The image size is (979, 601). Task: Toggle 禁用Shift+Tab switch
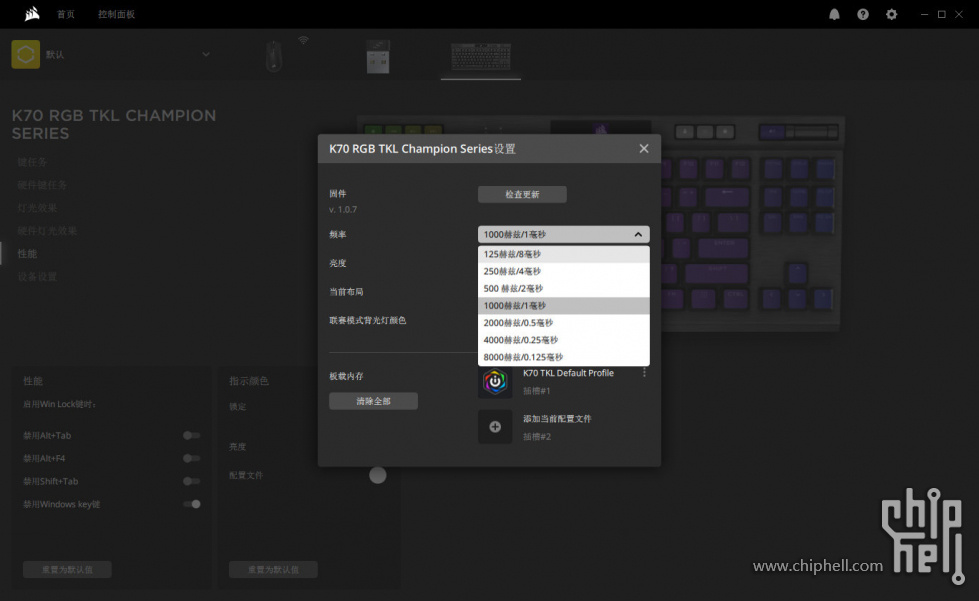coord(192,481)
